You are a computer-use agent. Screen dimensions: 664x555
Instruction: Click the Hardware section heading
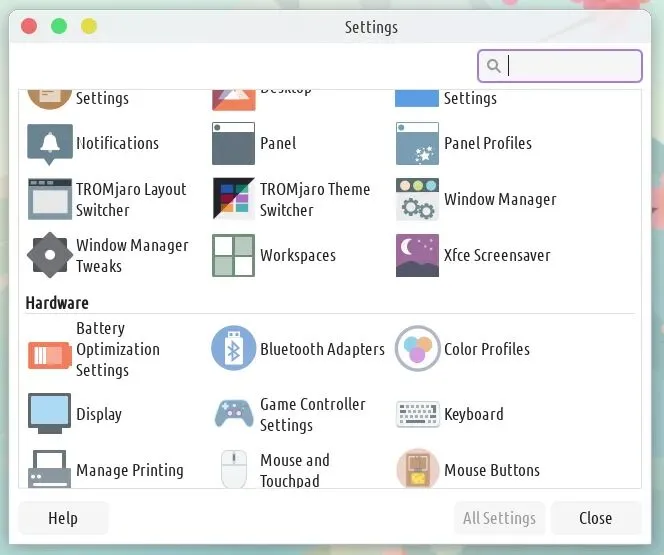(x=57, y=303)
